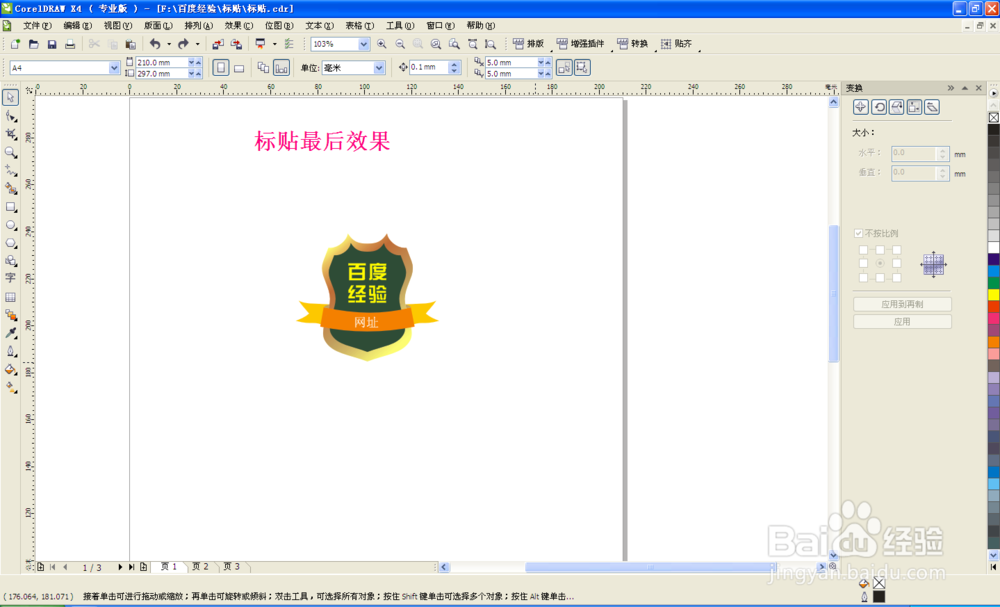Switch to the 页 2 page tab
Image resolution: width=1000 pixels, height=607 pixels.
199,566
